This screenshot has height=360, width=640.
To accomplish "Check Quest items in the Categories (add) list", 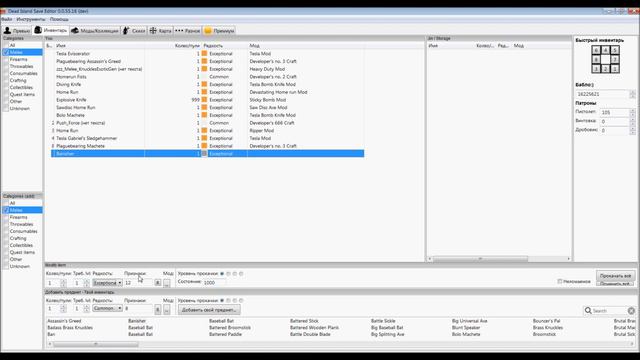I will (6, 252).
